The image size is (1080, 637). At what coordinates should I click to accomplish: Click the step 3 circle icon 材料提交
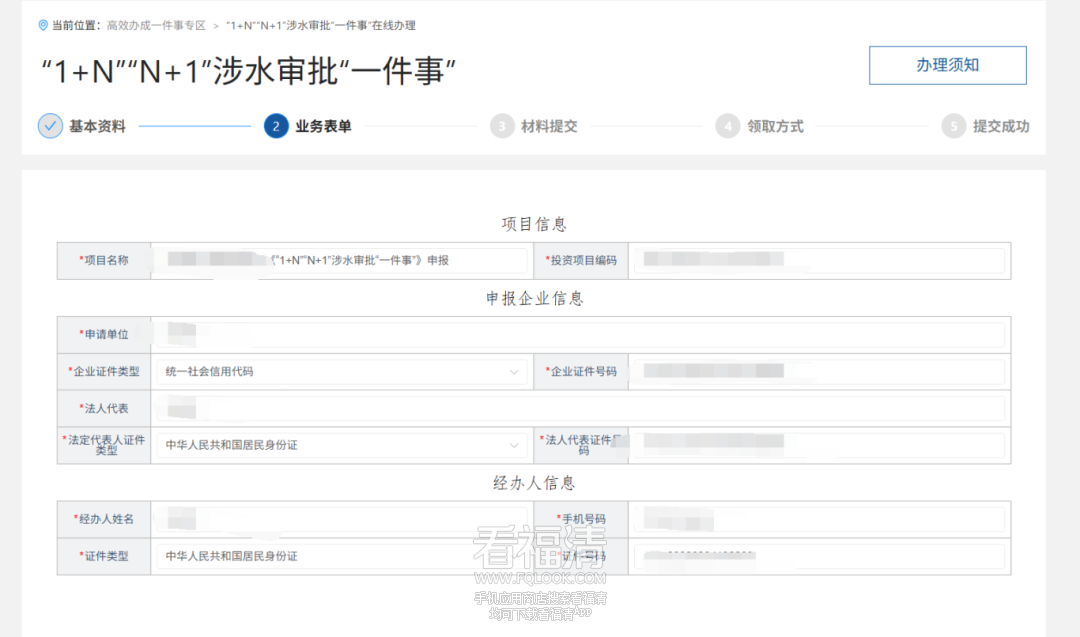(502, 126)
